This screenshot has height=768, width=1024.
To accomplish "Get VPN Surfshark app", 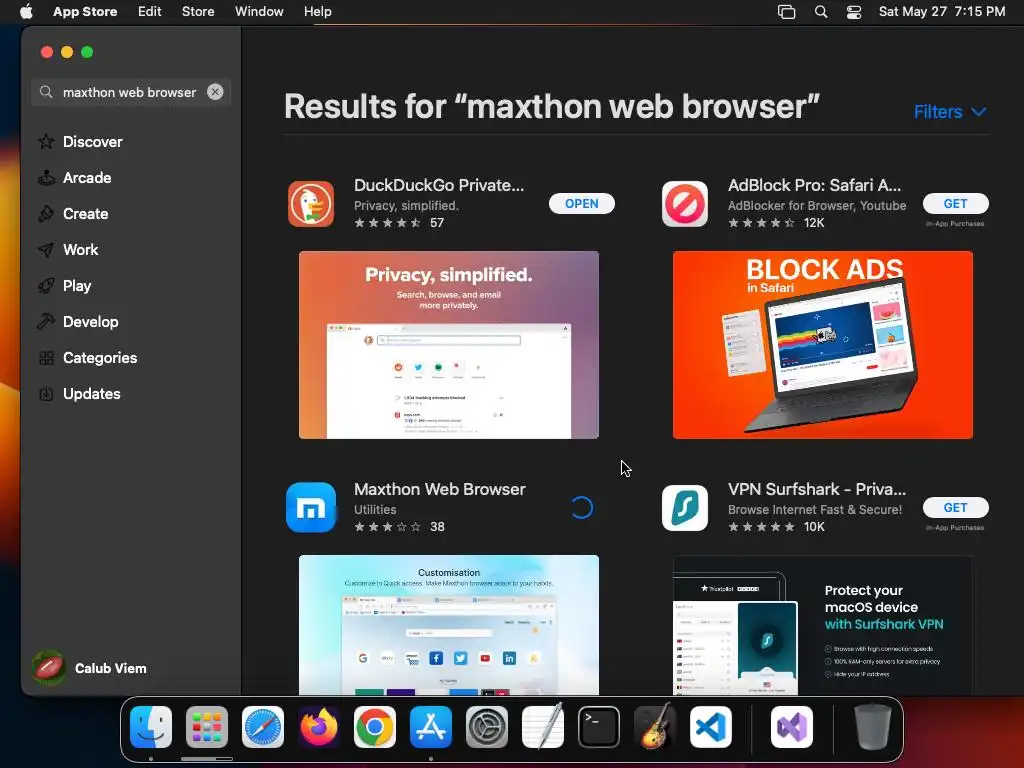I will pyautogui.click(x=955, y=507).
